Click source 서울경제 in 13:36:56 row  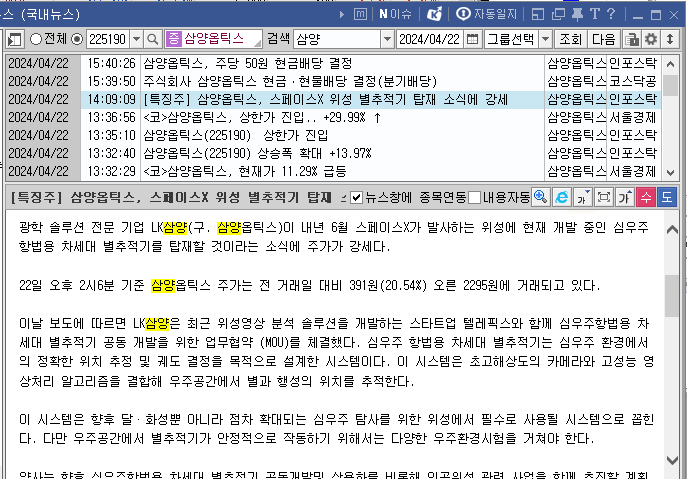point(633,117)
